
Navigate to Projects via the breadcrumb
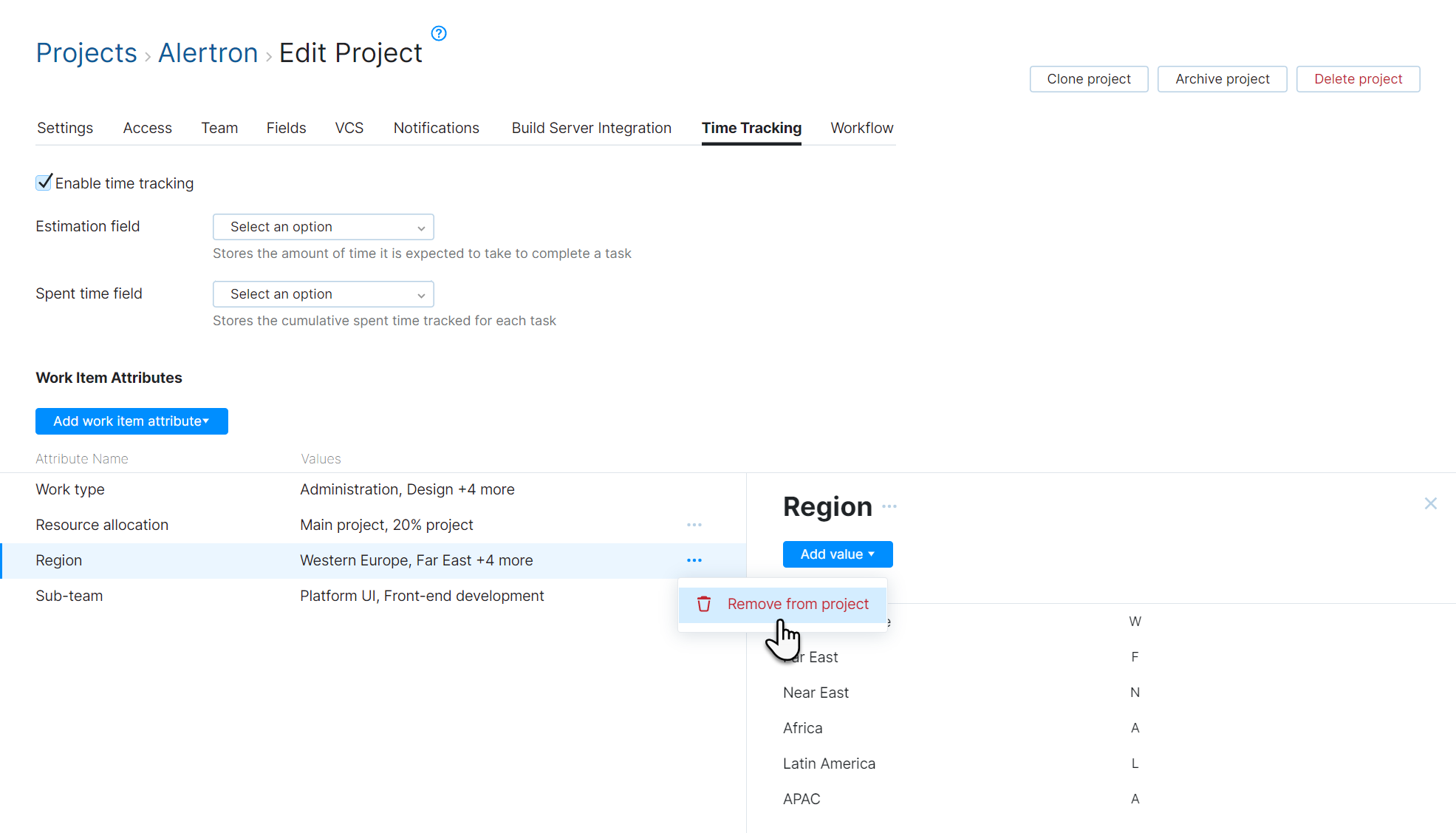[x=86, y=52]
